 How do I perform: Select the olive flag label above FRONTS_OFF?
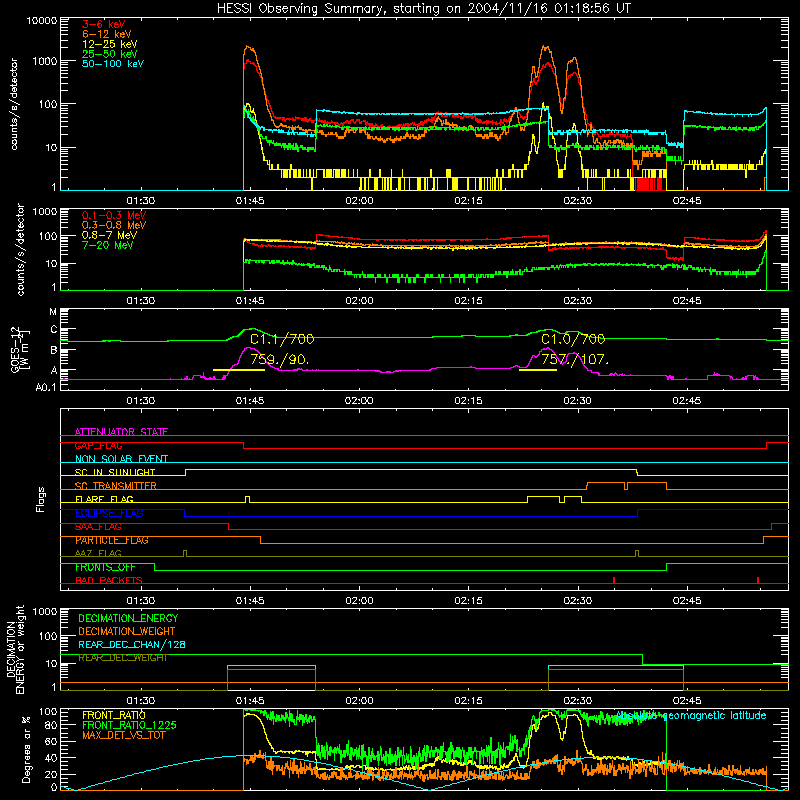point(98,553)
